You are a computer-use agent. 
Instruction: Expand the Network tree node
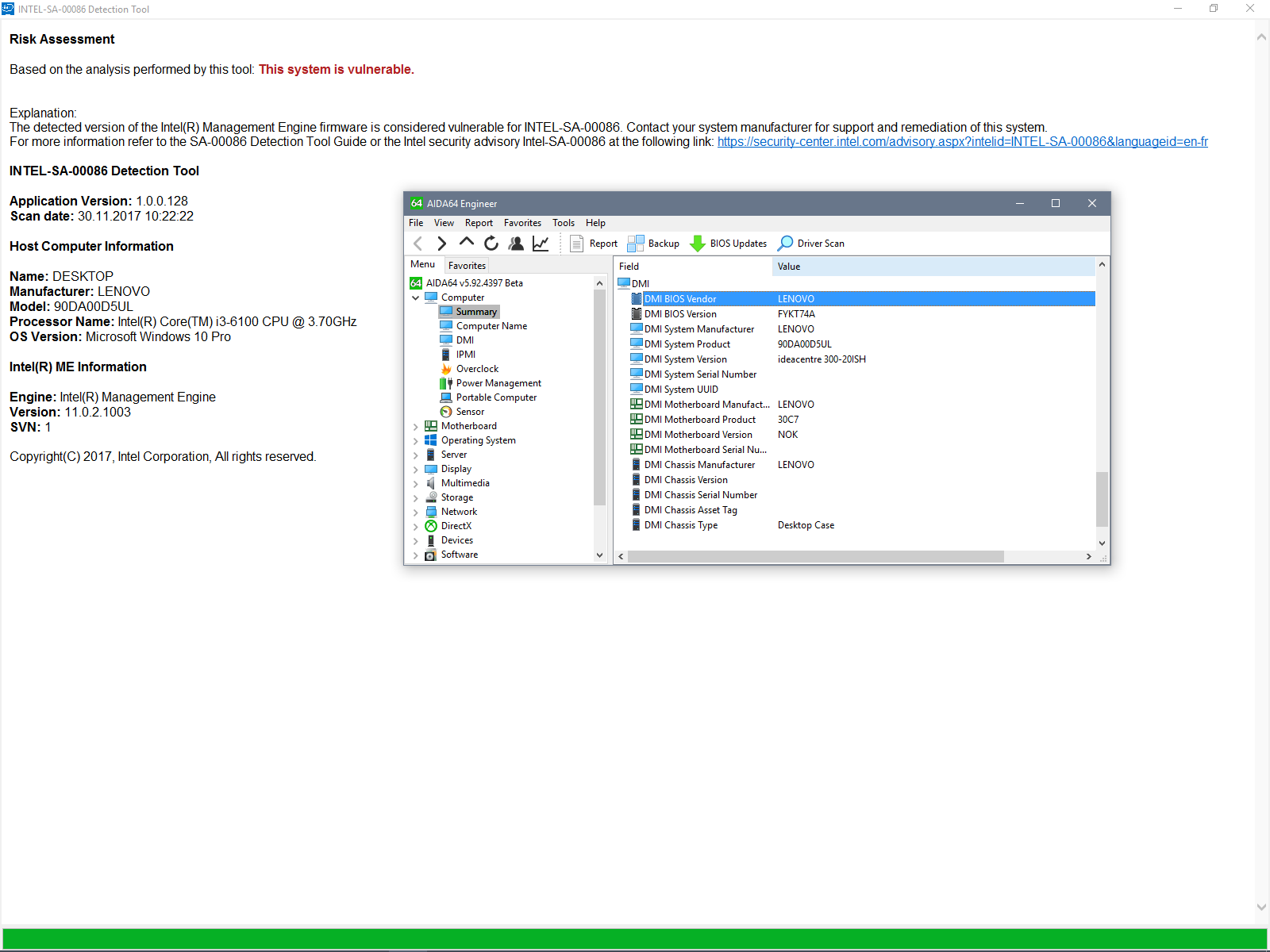pos(415,512)
